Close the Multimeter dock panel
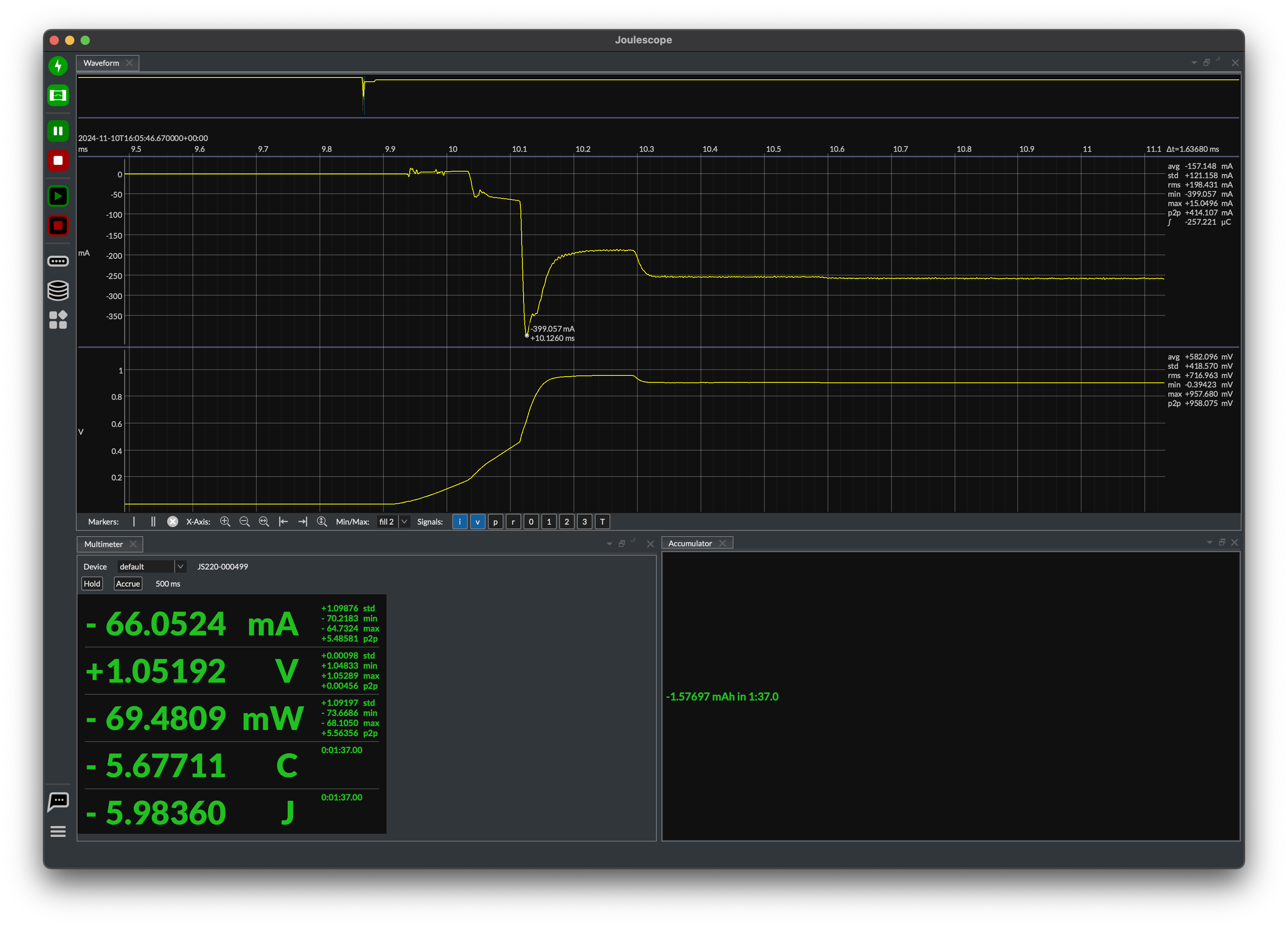Viewport: 1288px width, 926px height. tap(651, 544)
